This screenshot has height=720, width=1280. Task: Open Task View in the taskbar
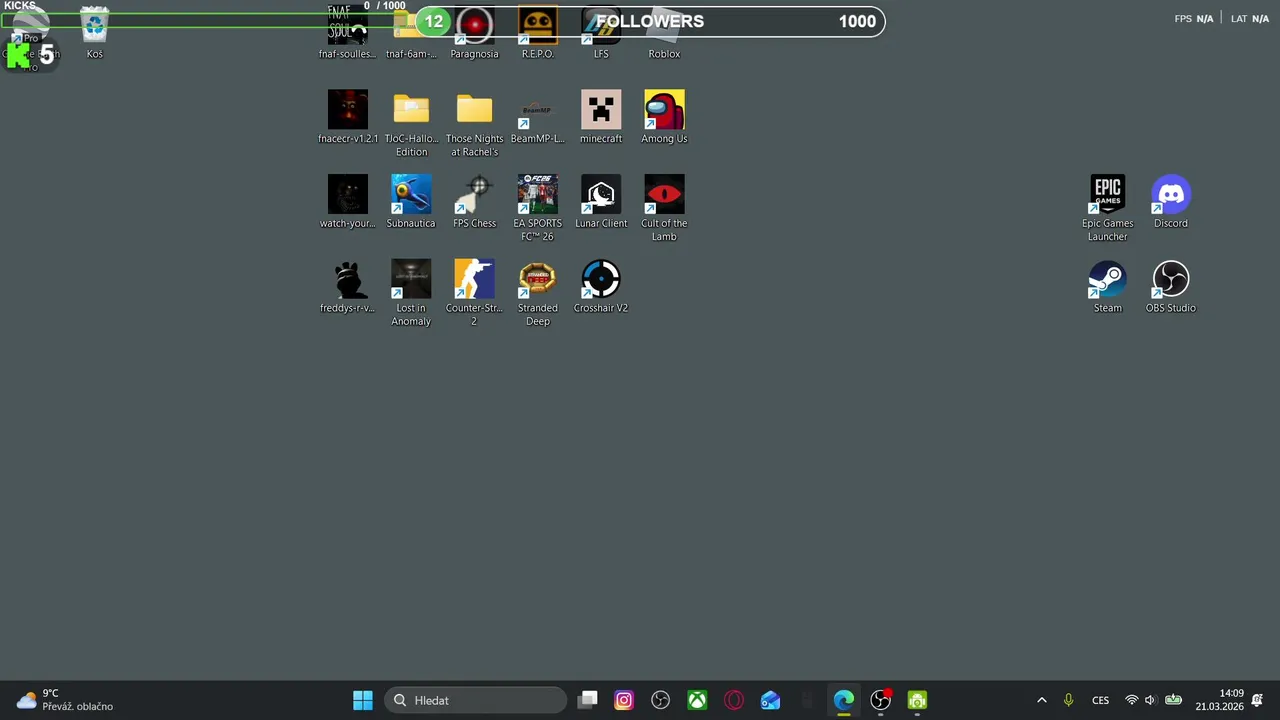click(588, 700)
